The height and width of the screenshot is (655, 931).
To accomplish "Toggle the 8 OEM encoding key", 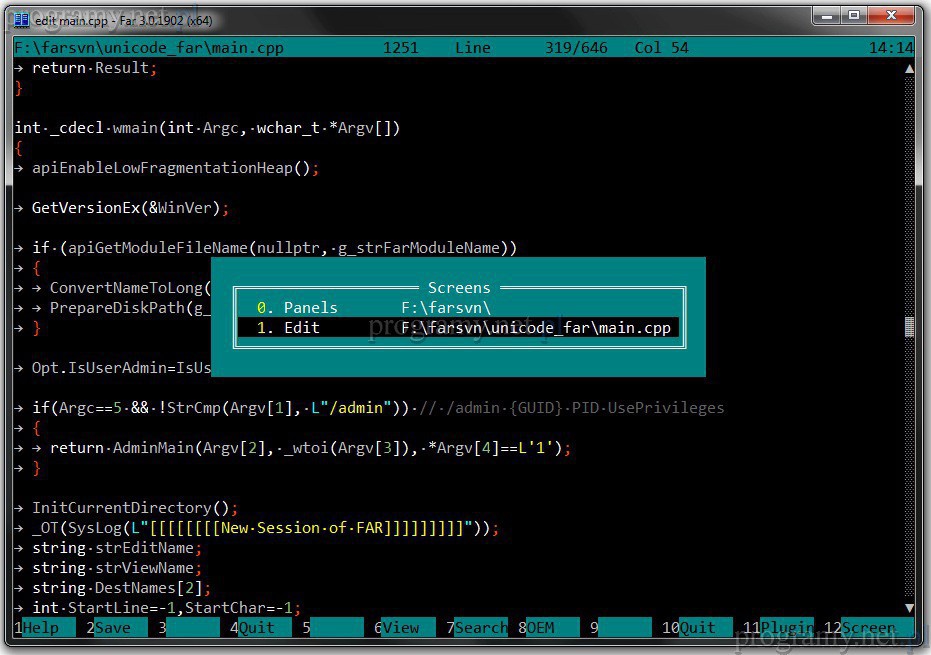I will pyautogui.click(x=540, y=628).
